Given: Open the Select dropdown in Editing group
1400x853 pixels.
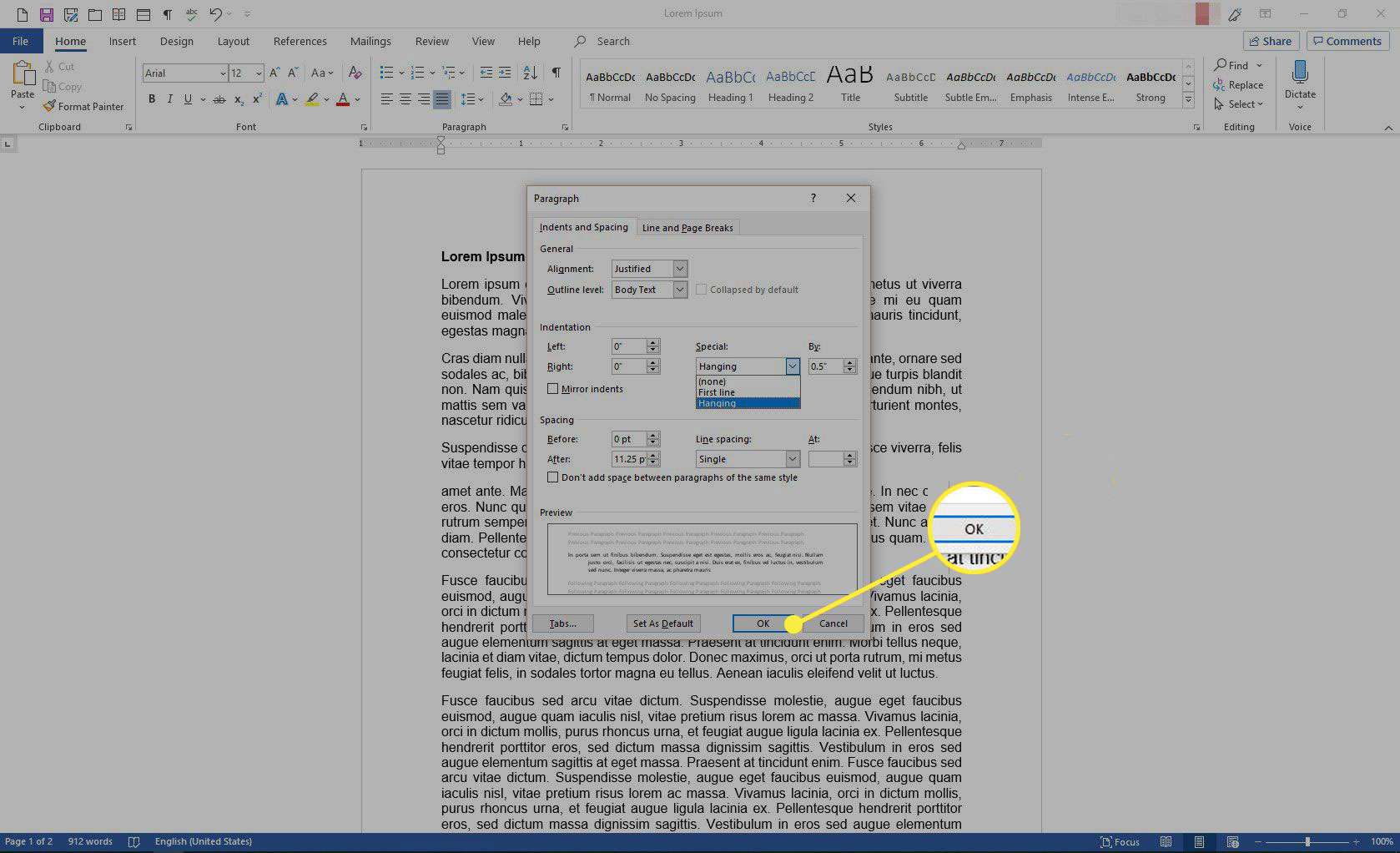Looking at the screenshot, I should pyautogui.click(x=1239, y=104).
